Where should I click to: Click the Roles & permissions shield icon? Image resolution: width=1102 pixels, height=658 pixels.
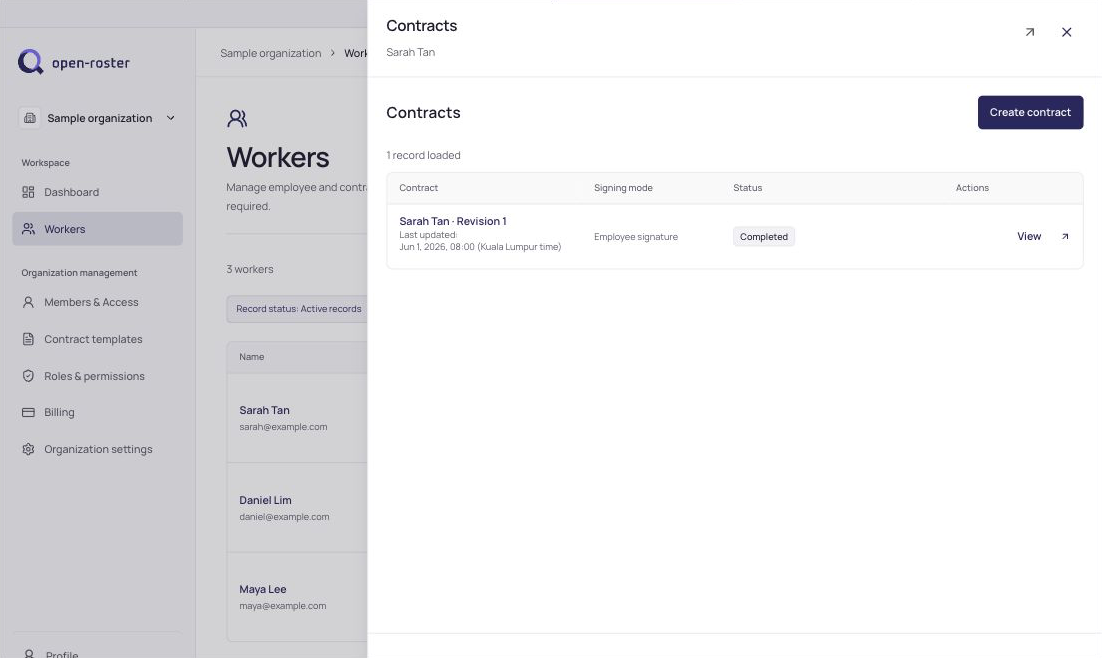point(28,375)
